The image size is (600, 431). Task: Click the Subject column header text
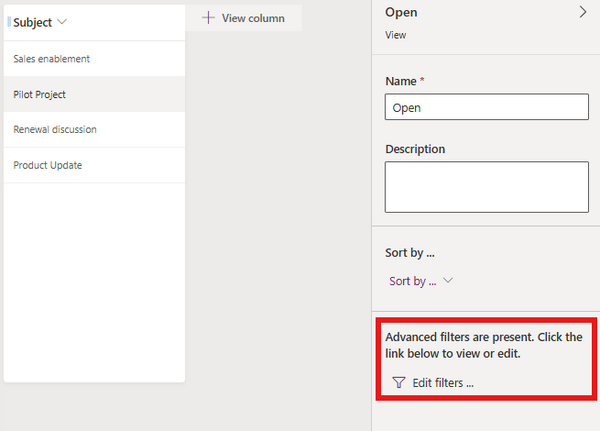pos(32,22)
